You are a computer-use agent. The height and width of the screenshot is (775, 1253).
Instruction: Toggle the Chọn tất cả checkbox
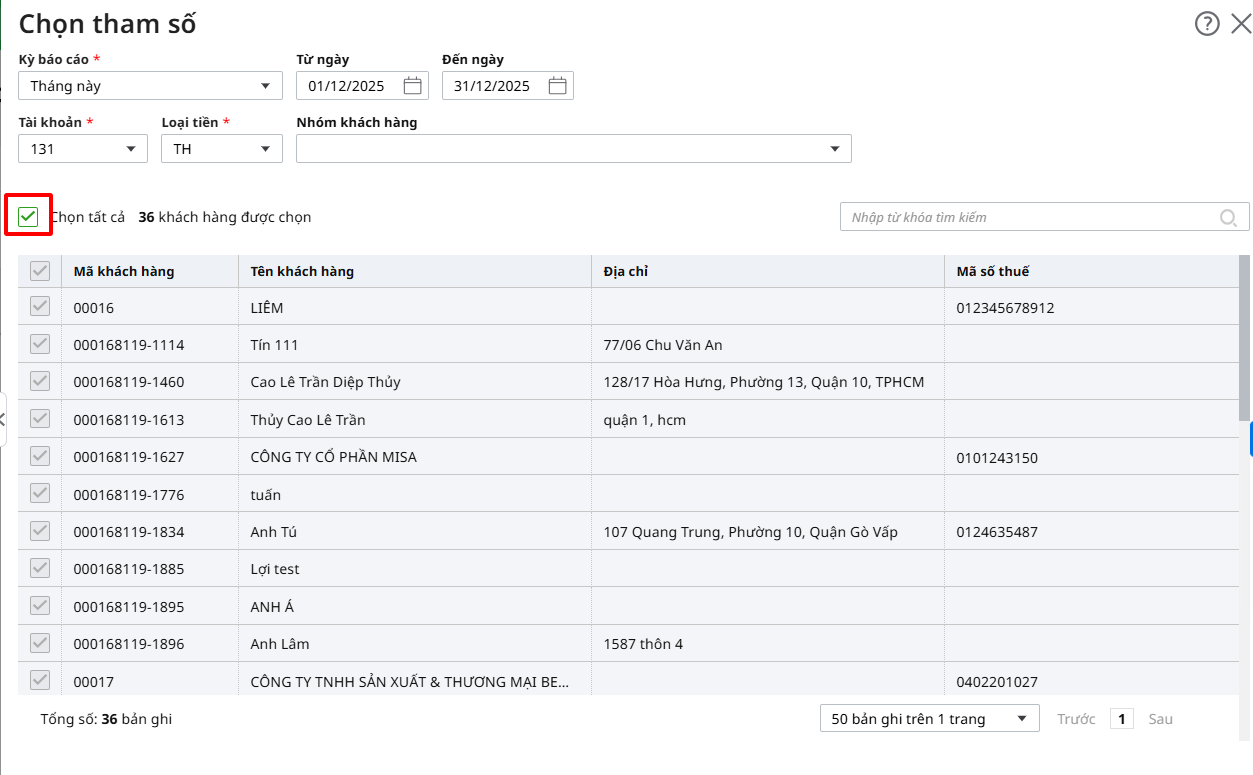[x=28, y=217]
